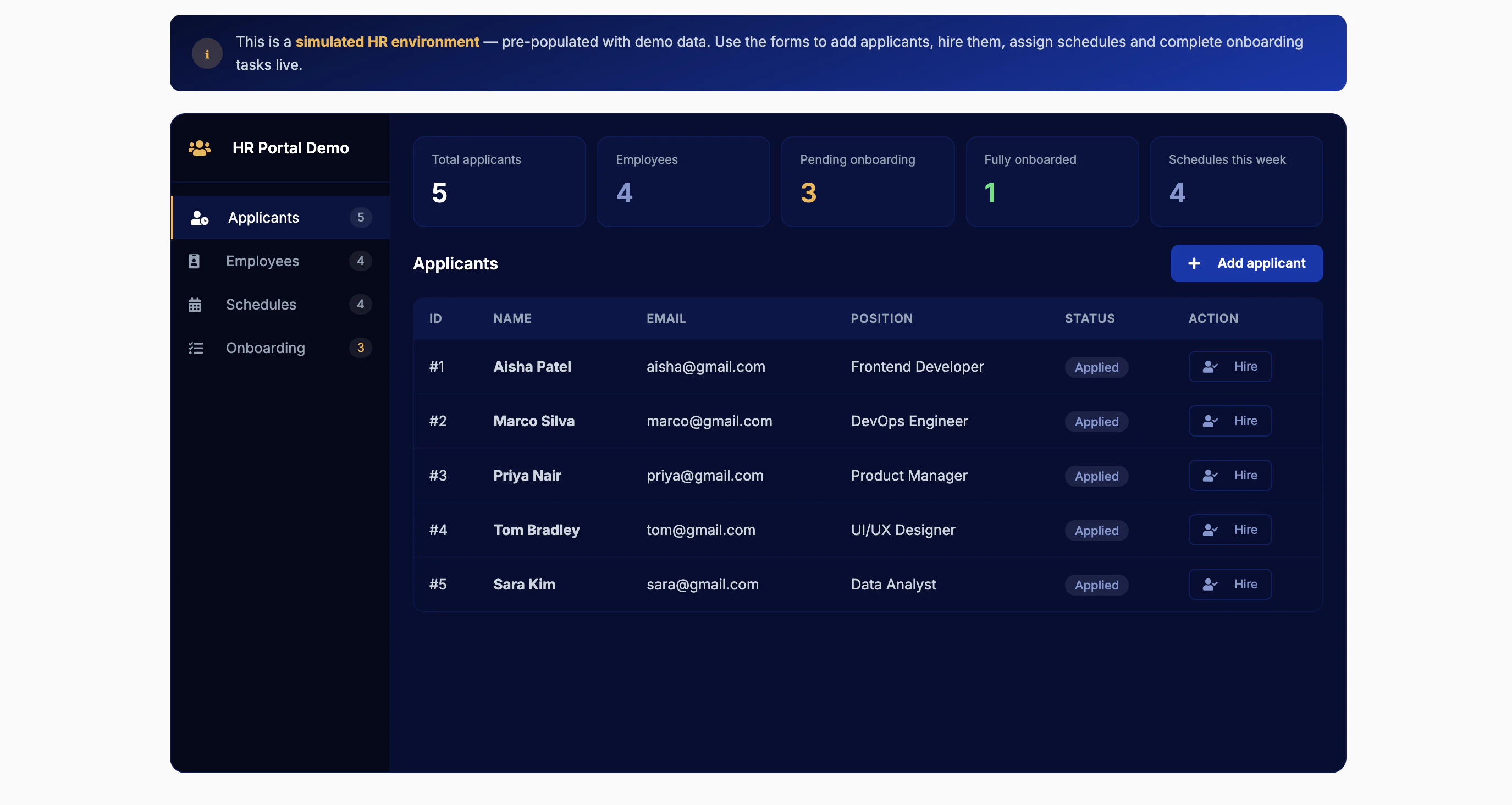
Task: Click the Onboarding checklist icon
Action: coord(195,348)
